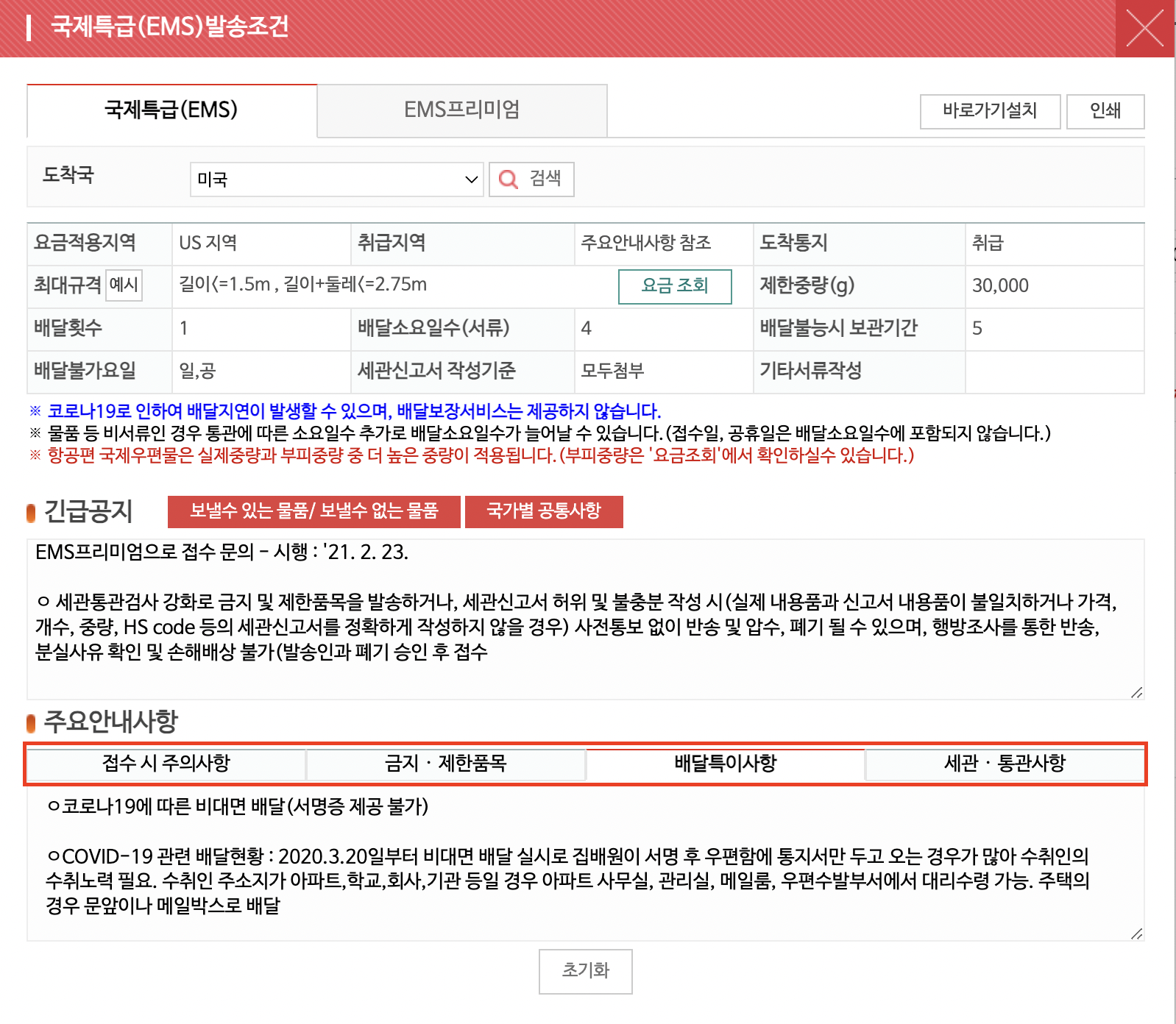Click the '긴급공지' section heading

pyautogui.click(x=88, y=511)
